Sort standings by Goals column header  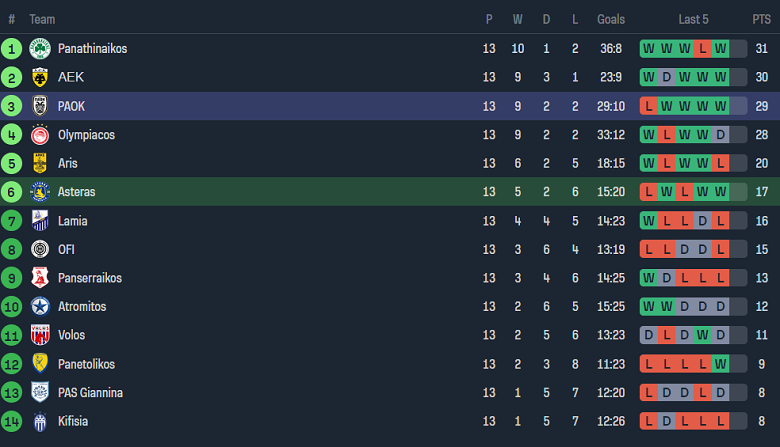[x=610, y=19]
